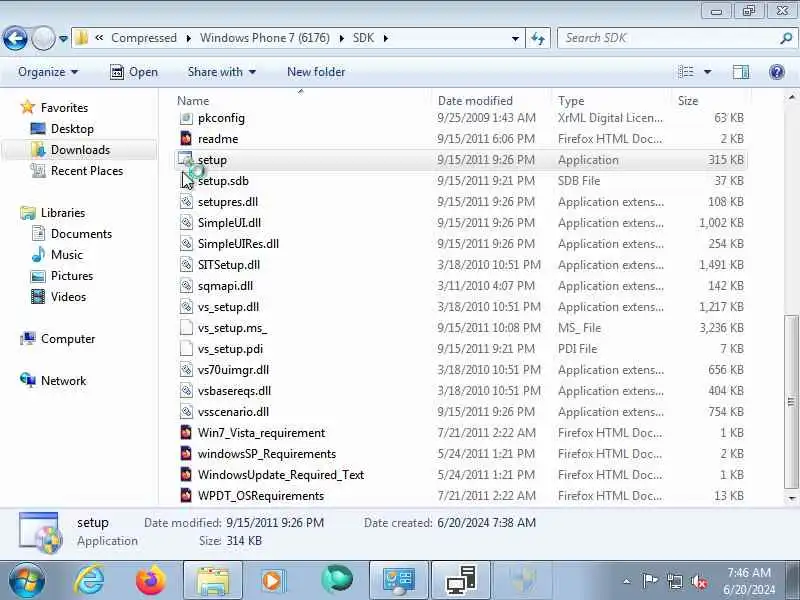Click the SITSetup.dll file icon

[x=186, y=265]
